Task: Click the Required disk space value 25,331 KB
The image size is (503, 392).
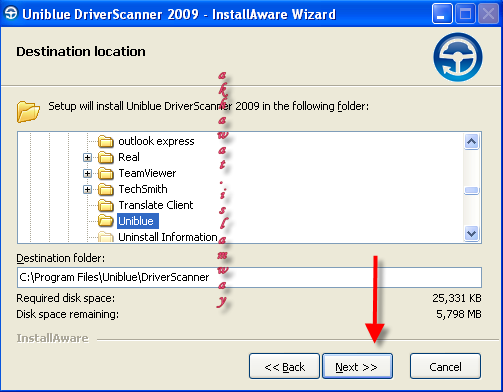Action: click(x=457, y=298)
